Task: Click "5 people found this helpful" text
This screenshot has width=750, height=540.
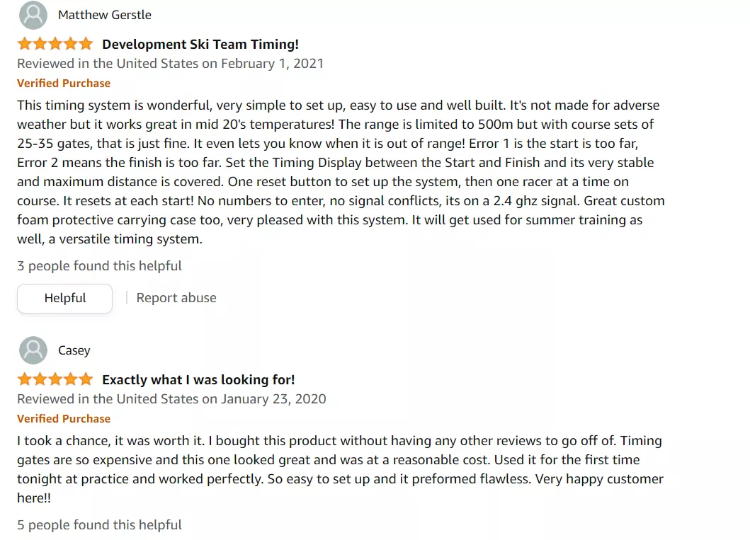Action: 99,524
